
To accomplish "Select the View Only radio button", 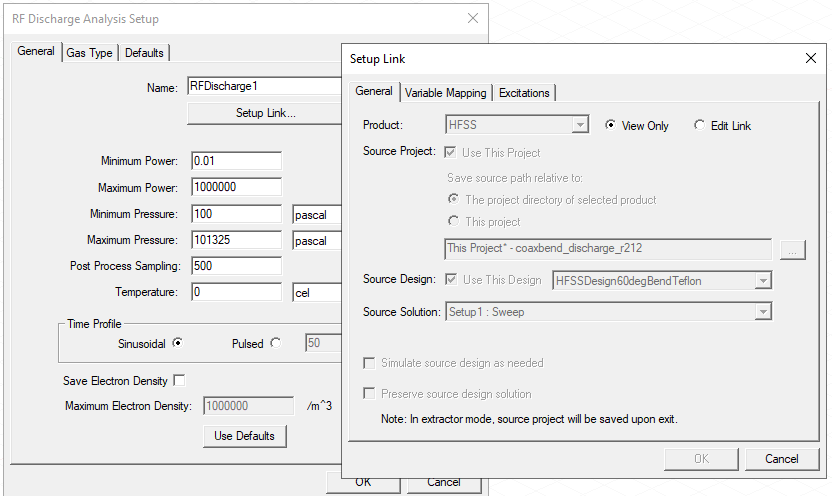I will (610, 125).
